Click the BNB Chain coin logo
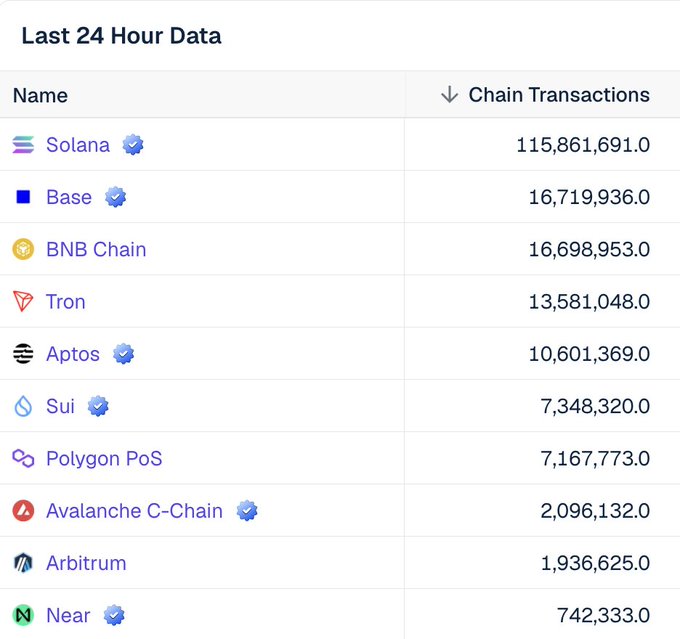680x639 pixels. (x=23, y=249)
